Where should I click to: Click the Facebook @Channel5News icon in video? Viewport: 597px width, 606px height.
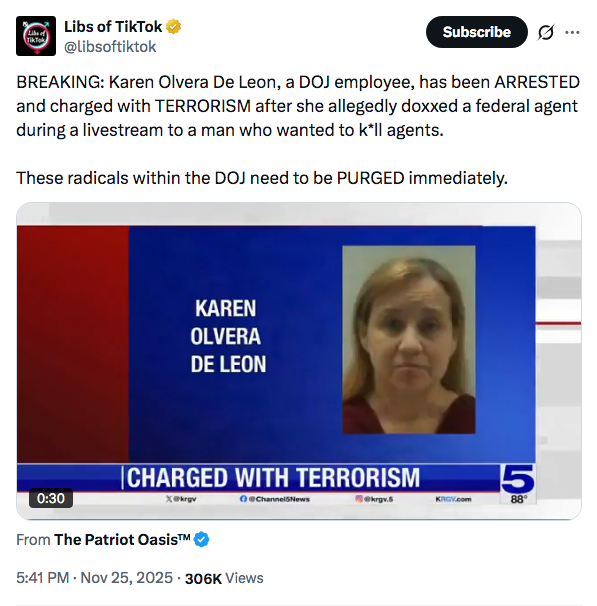pyautogui.click(x=243, y=499)
